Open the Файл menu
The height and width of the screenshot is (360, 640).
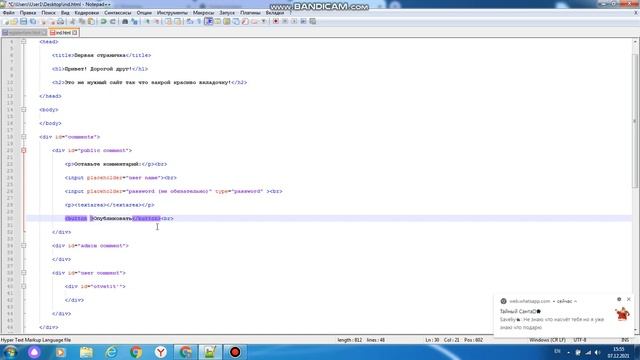coord(9,13)
